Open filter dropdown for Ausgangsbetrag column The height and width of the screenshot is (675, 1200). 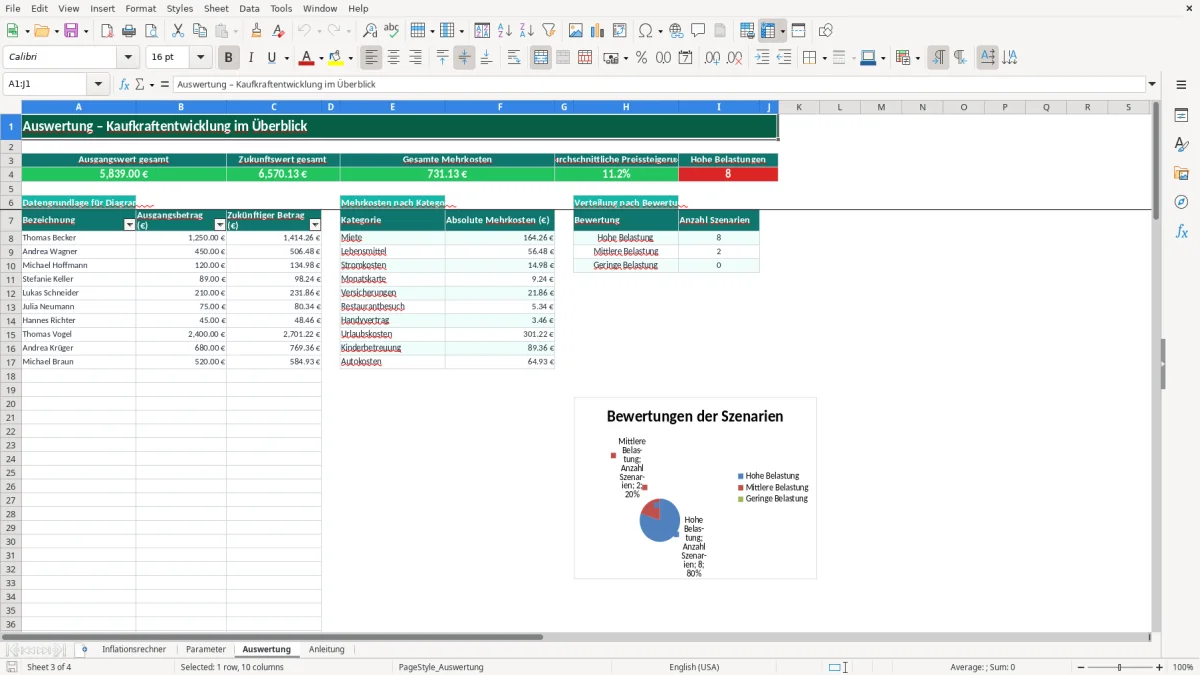220,225
